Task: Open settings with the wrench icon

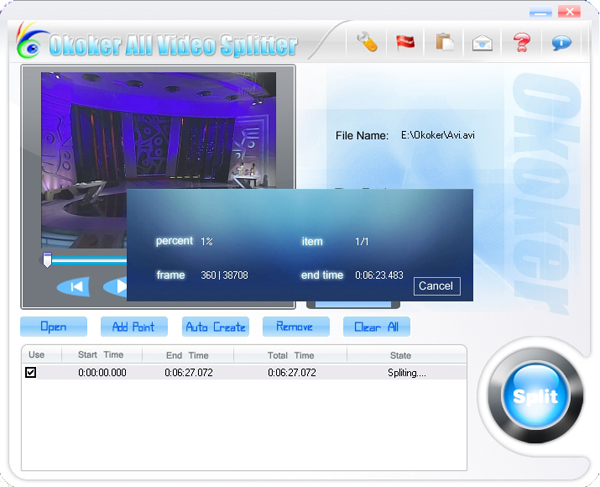Action: (367, 42)
